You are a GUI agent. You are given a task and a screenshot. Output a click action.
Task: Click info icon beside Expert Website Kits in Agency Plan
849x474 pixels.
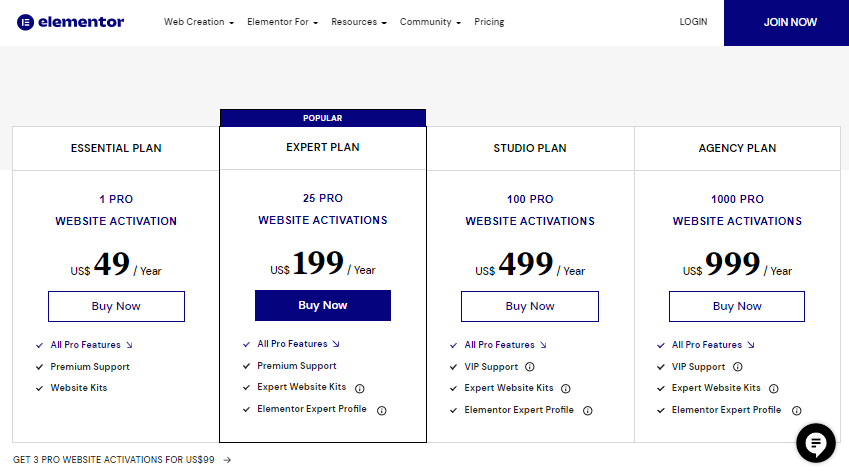[x=774, y=388]
